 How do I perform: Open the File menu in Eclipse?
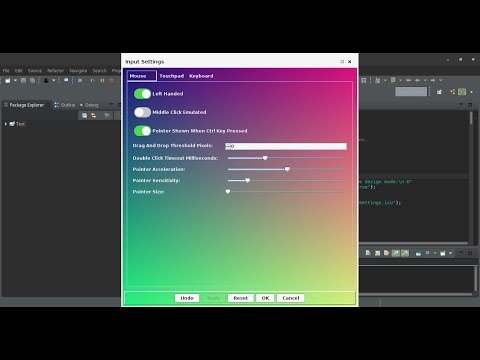(6, 71)
